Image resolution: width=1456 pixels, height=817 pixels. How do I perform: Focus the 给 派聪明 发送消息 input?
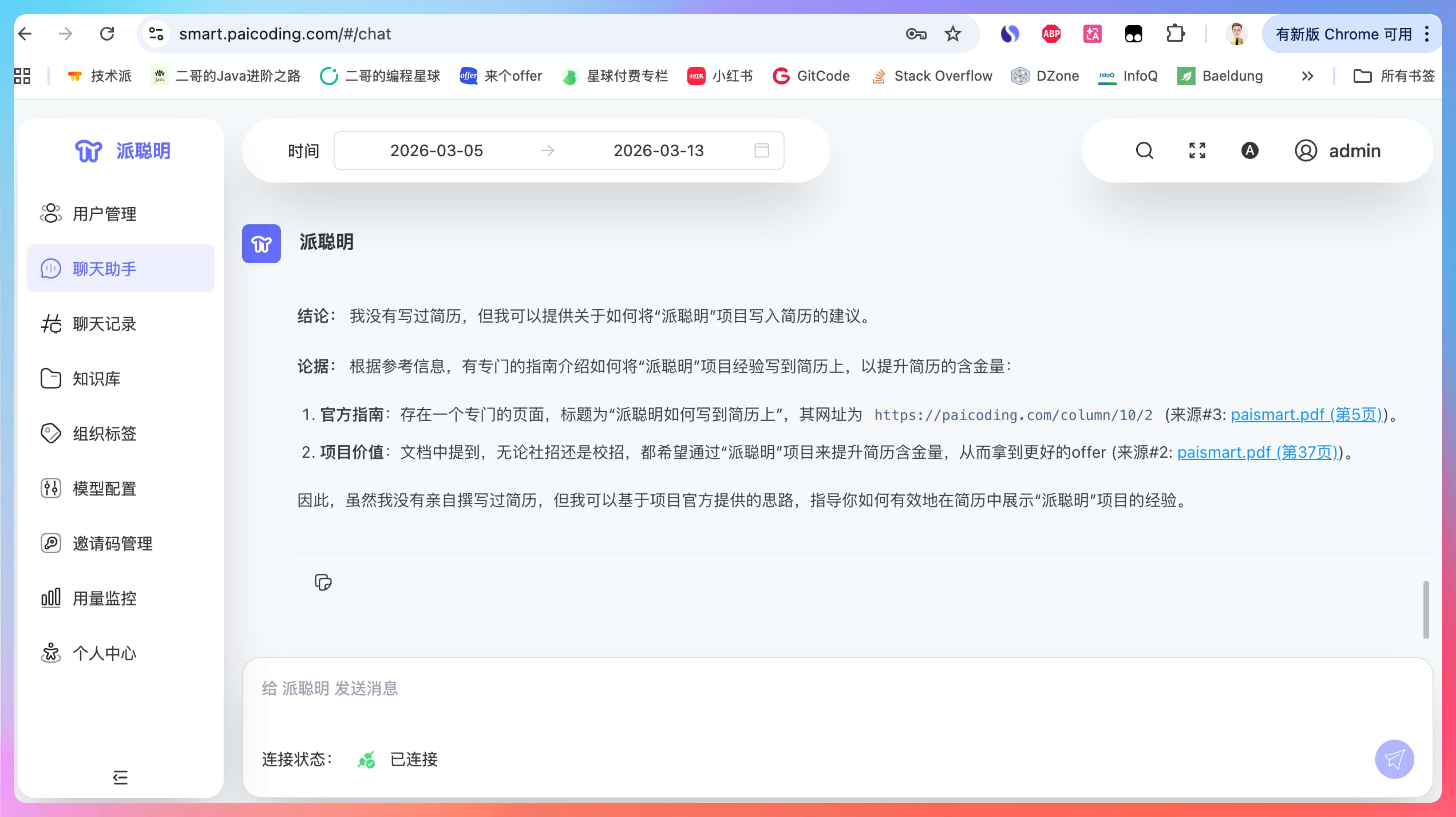click(791, 689)
